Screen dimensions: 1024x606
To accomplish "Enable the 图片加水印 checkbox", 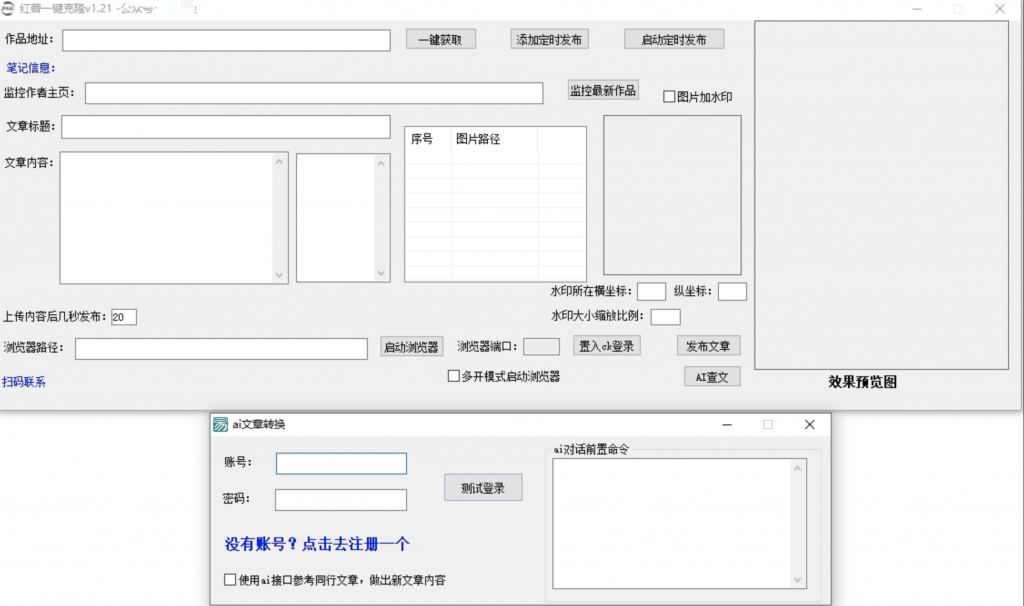I will [x=669, y=97].
